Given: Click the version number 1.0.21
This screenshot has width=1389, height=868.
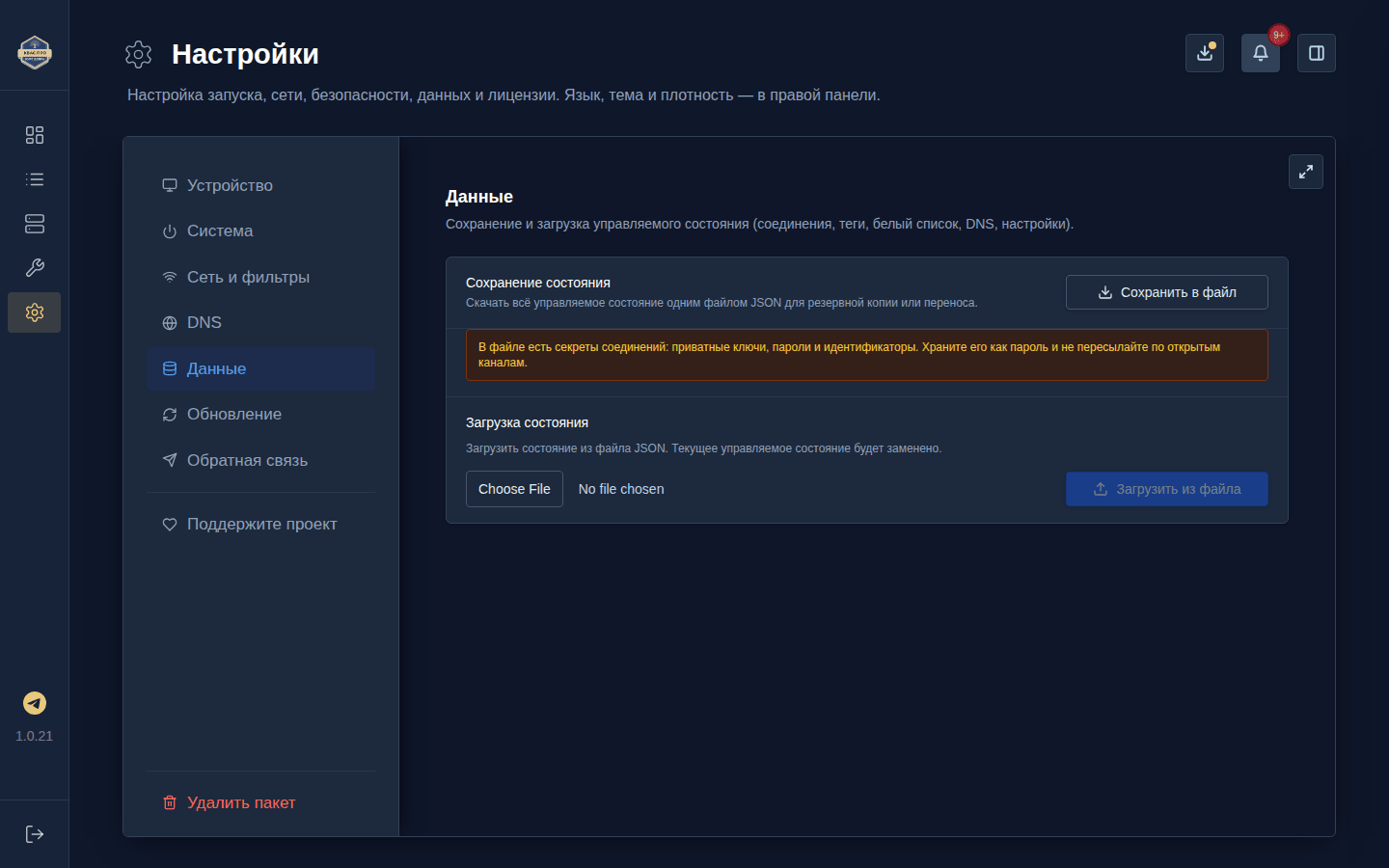Looking at the screenshot, I should coord(35,736).
